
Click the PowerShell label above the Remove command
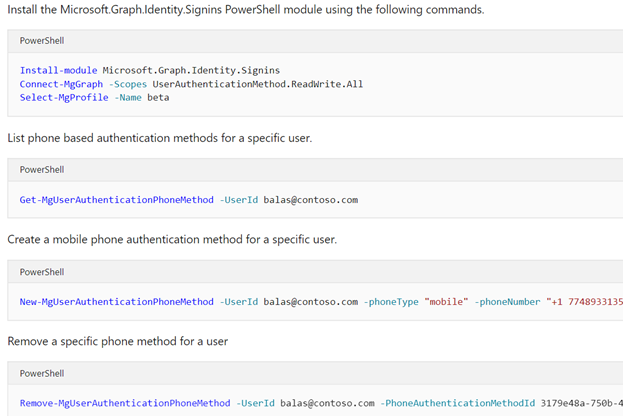pos(42,373)
